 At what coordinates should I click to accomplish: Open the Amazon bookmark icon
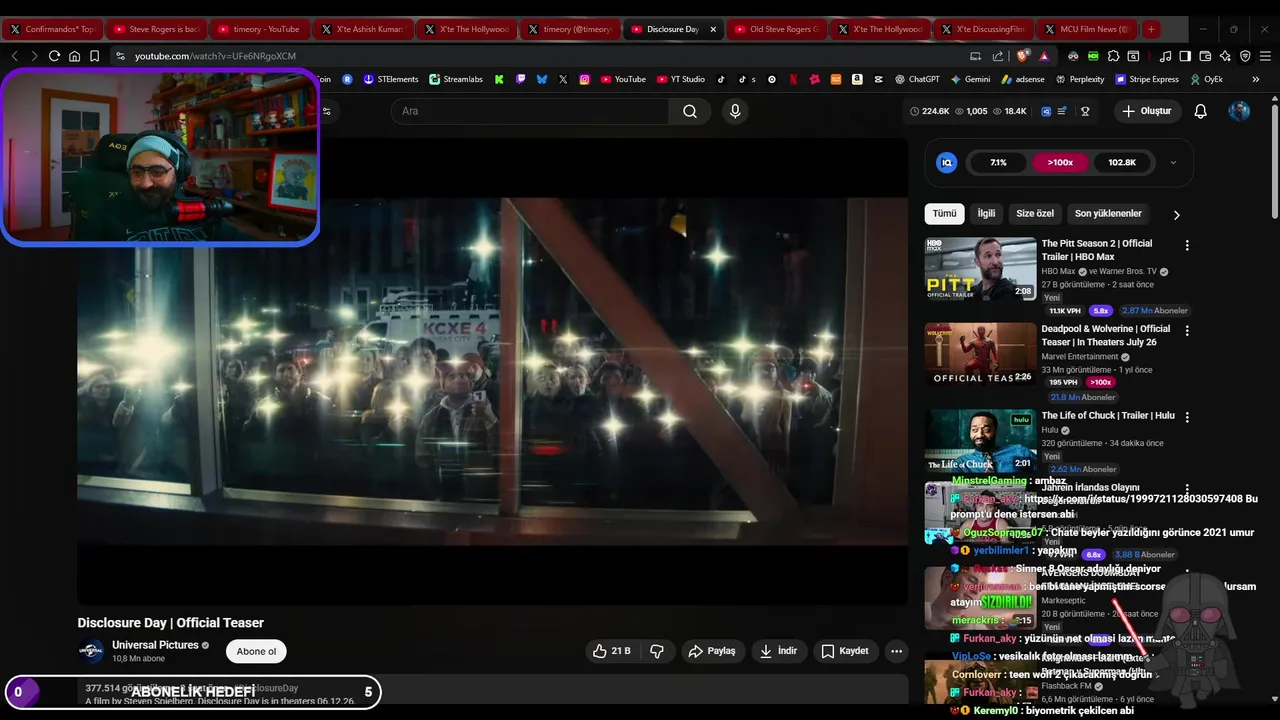[x=857, y=79]
